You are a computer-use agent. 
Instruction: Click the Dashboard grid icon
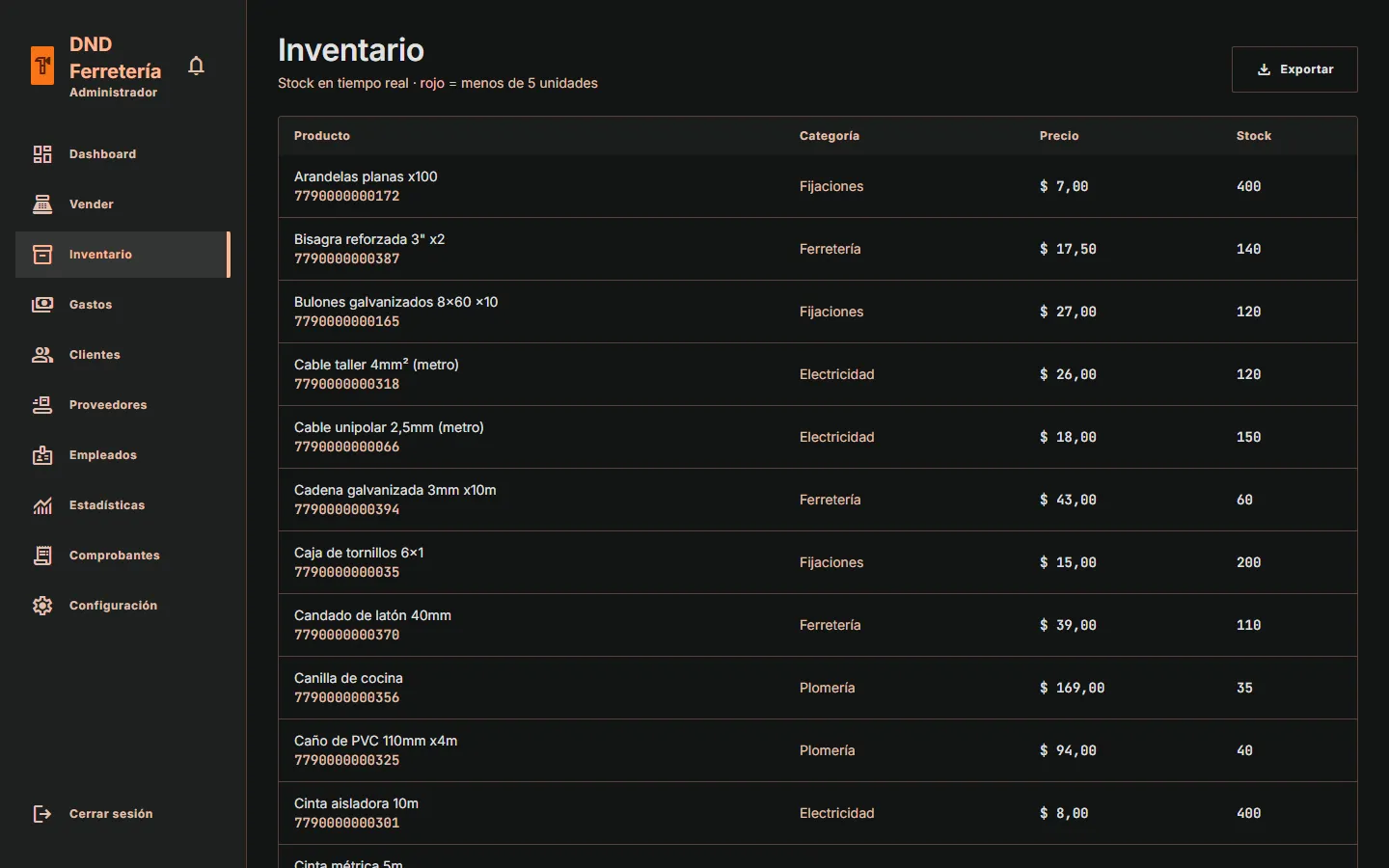(x=42, y=154)
